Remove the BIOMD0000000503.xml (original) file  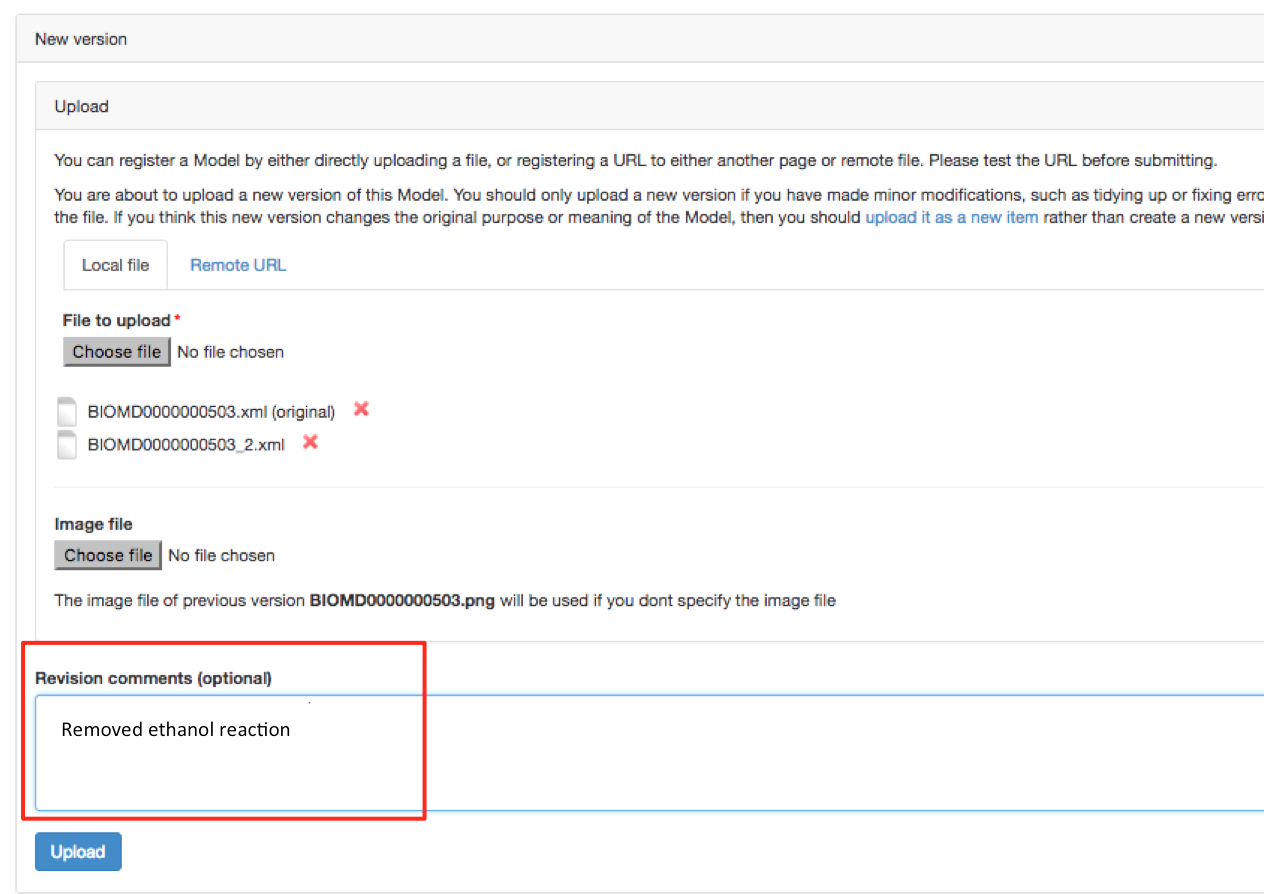tap(361, 409)
